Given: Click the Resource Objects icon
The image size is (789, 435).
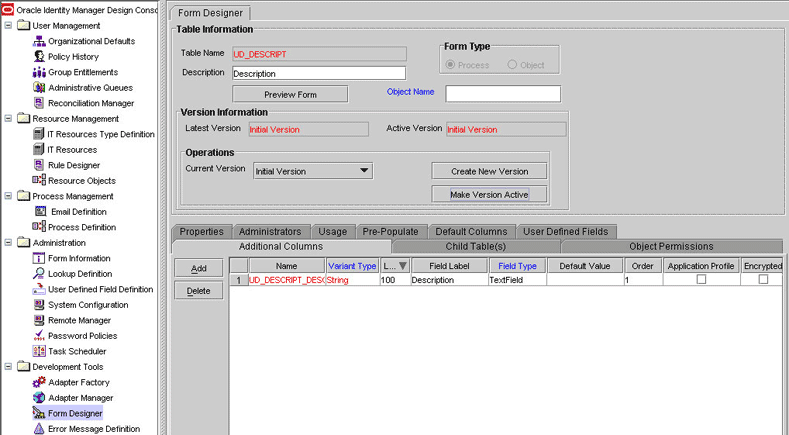Looking at the screenshot, I should (39, 180).
